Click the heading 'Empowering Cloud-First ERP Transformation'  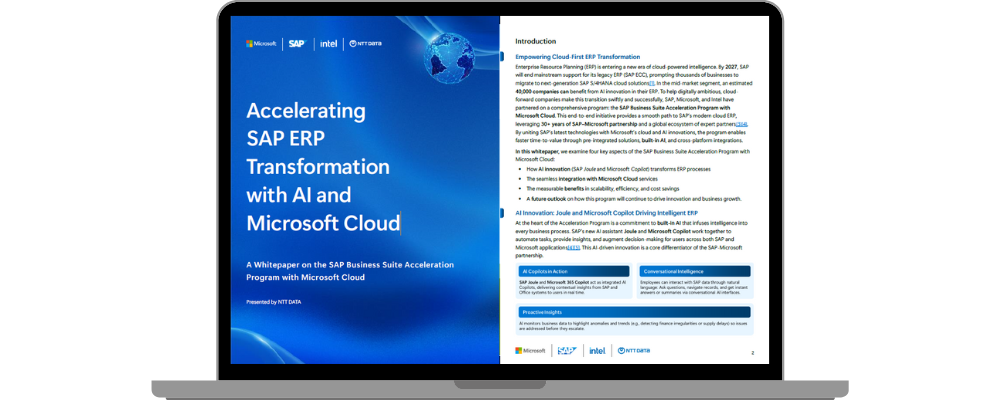click(x=578, y=57)
